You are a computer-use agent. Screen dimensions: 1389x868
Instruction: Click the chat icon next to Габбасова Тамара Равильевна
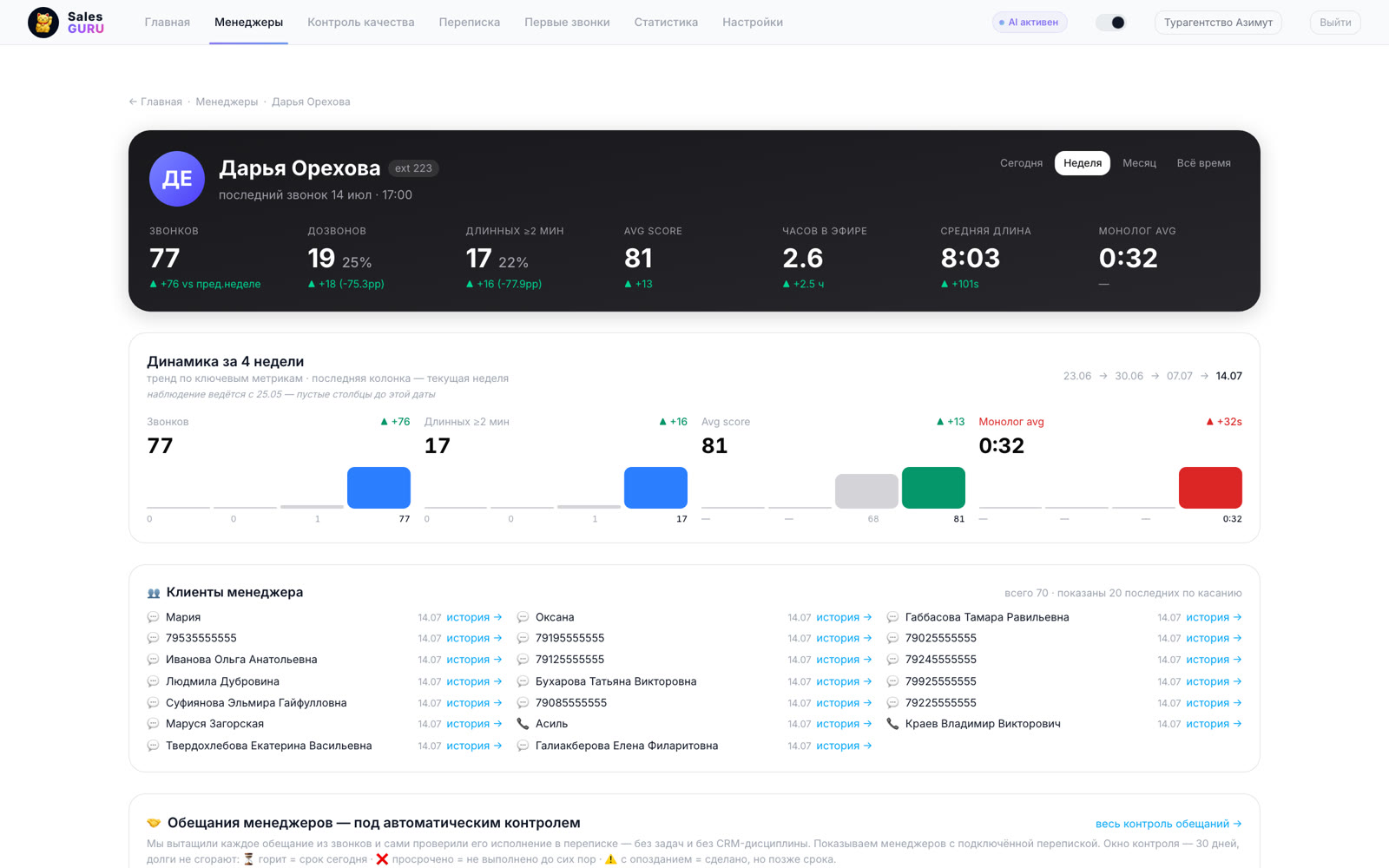(x=892, y=617)
